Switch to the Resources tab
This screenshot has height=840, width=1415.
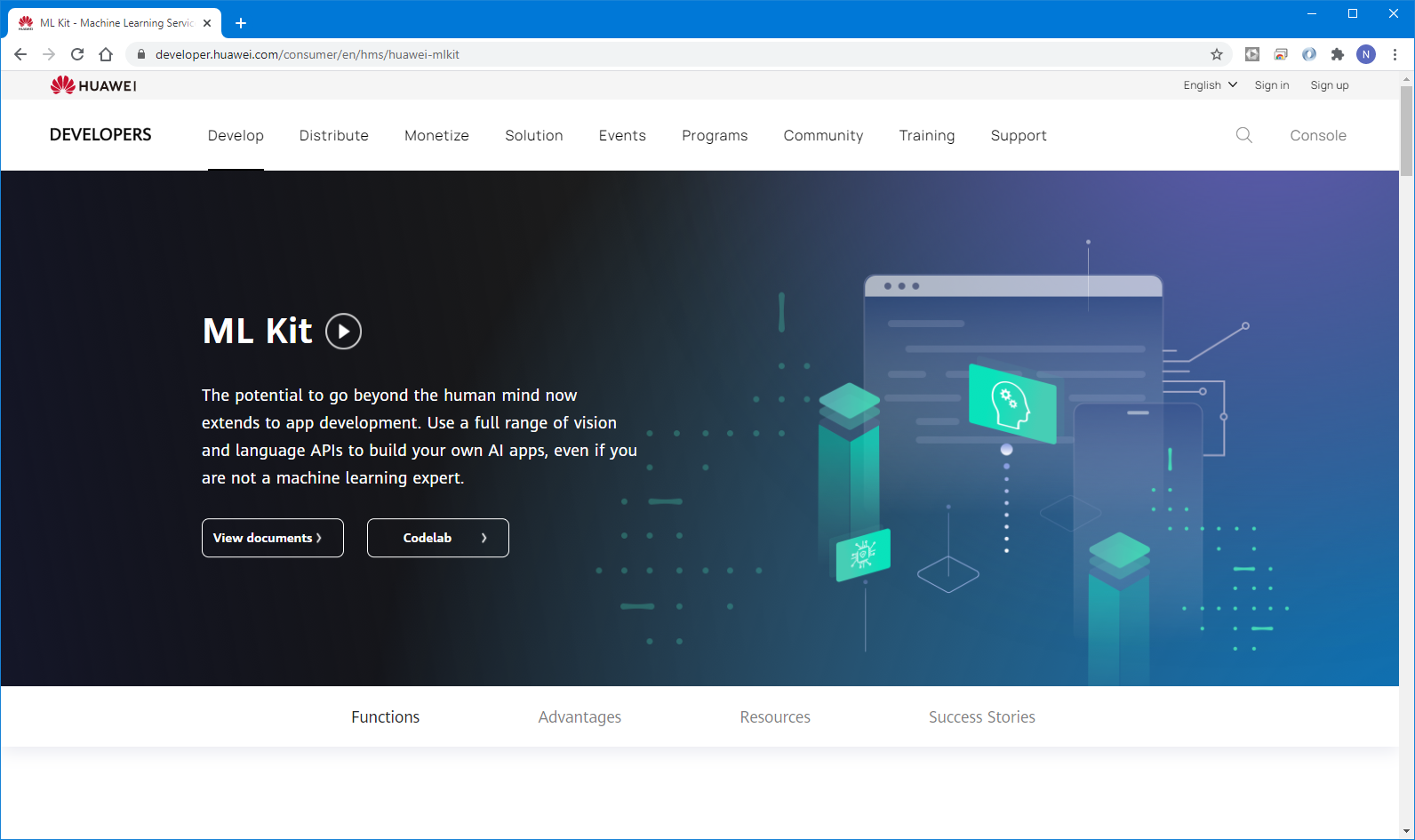point(775,717)
